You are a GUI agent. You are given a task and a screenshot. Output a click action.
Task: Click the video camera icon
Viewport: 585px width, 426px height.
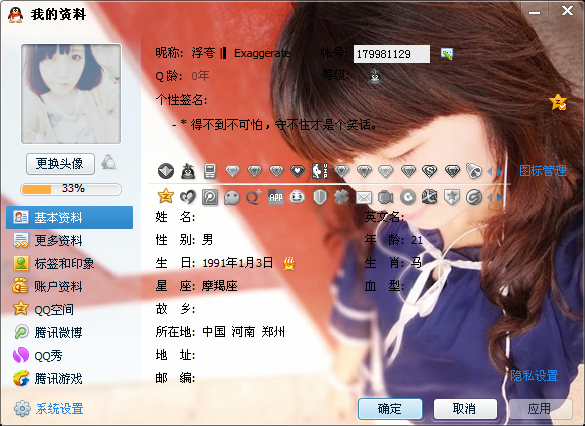pyautogui.click(x=385, y=197)
